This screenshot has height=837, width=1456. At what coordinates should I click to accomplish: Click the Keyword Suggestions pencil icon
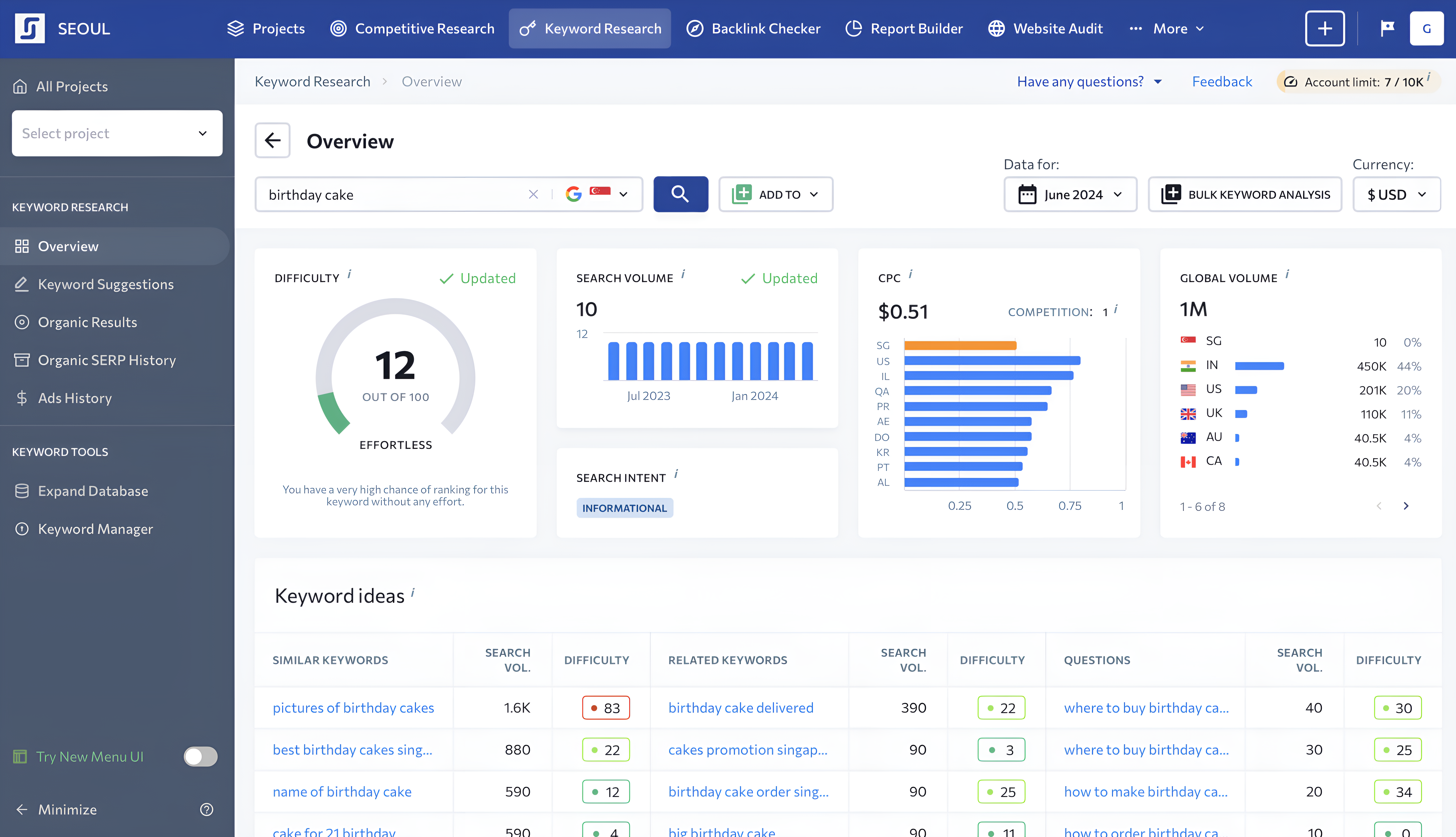point(22,284)
